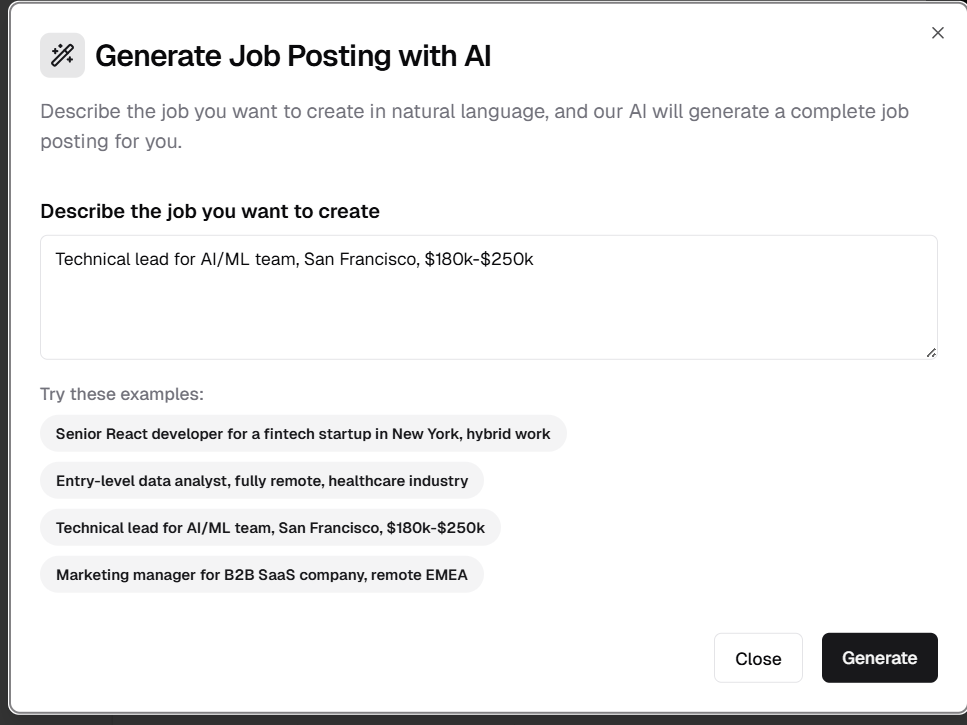Viewport: 967px width, 725px height.
Task: Click the word AI in the dialog title
Action: 477,56
